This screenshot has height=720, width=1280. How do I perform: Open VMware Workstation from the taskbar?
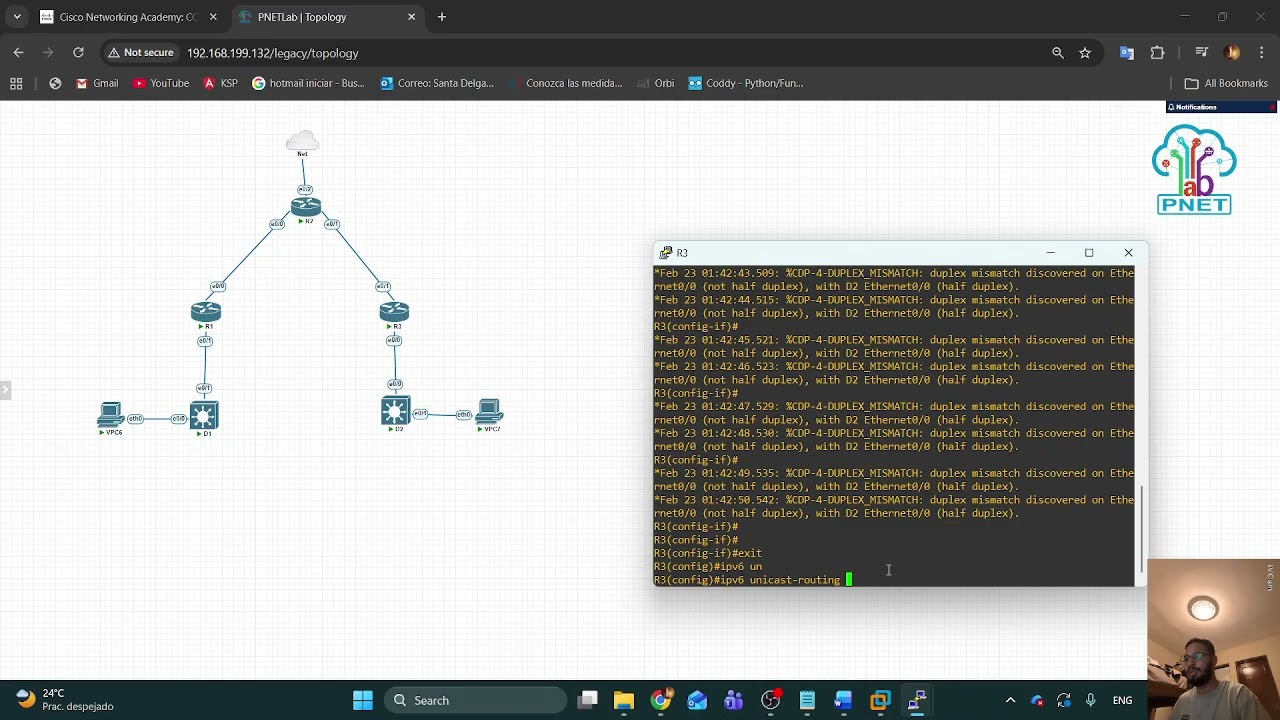pos(880,700)
